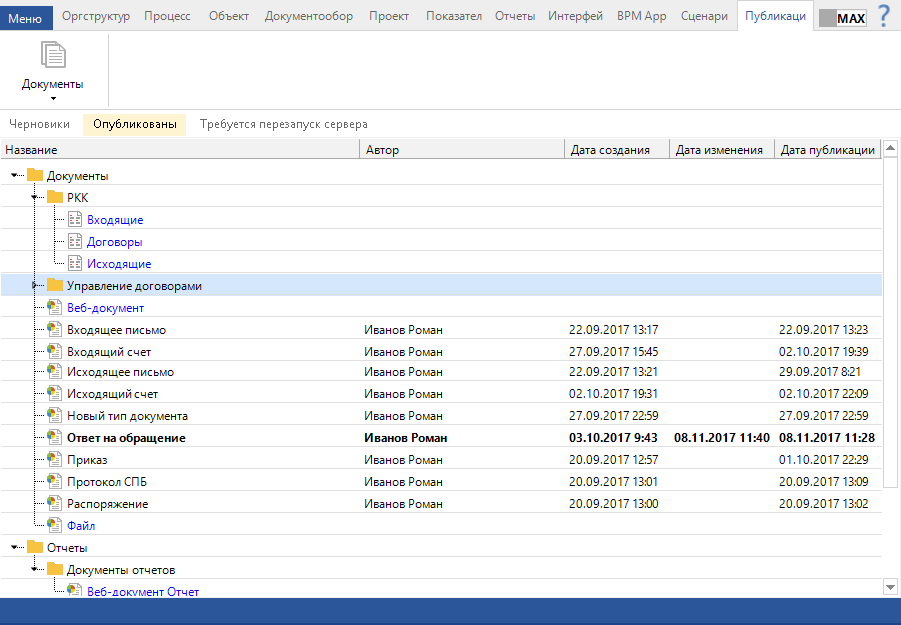Click the help question mark icon
Viewport: 901px width, 625px height.
[x=883, y=16]
